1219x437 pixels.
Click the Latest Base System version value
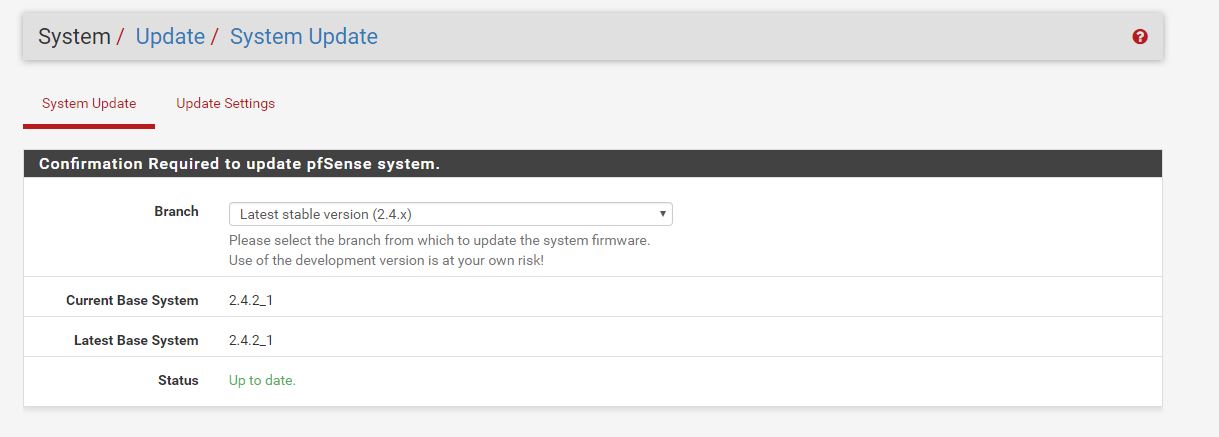[251, 340]
